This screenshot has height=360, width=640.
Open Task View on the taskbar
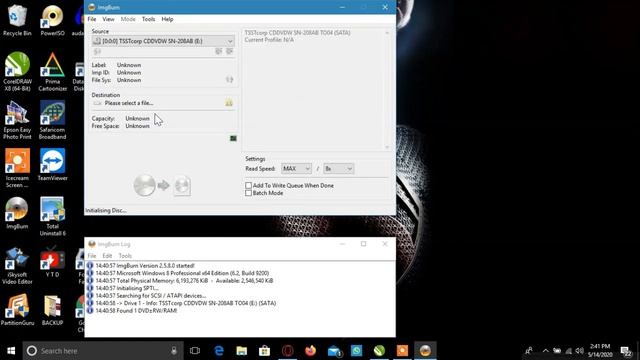pos(195,351)
